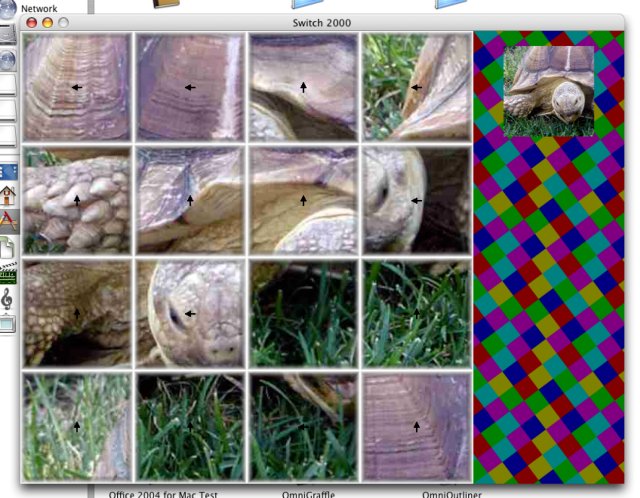
Task: Rotate the concentric shell ridges tile with left arrow
Action: 77,87
